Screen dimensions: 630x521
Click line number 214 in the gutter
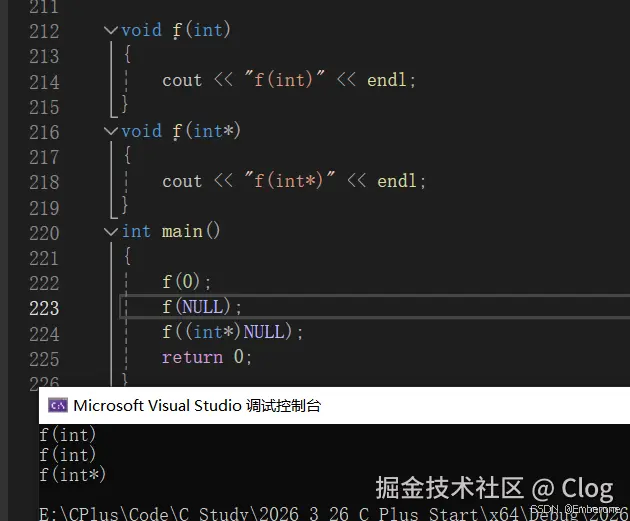coord(44,82)
